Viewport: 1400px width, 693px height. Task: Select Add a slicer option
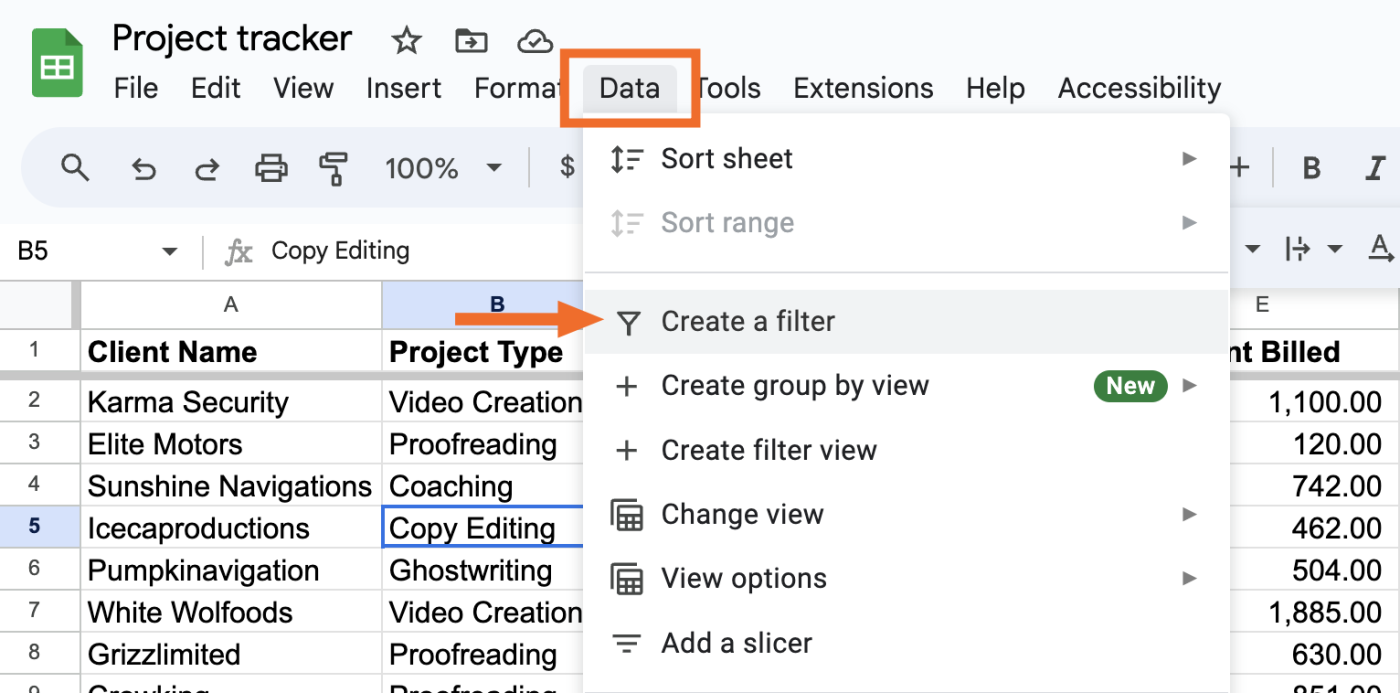click(736, 643)
